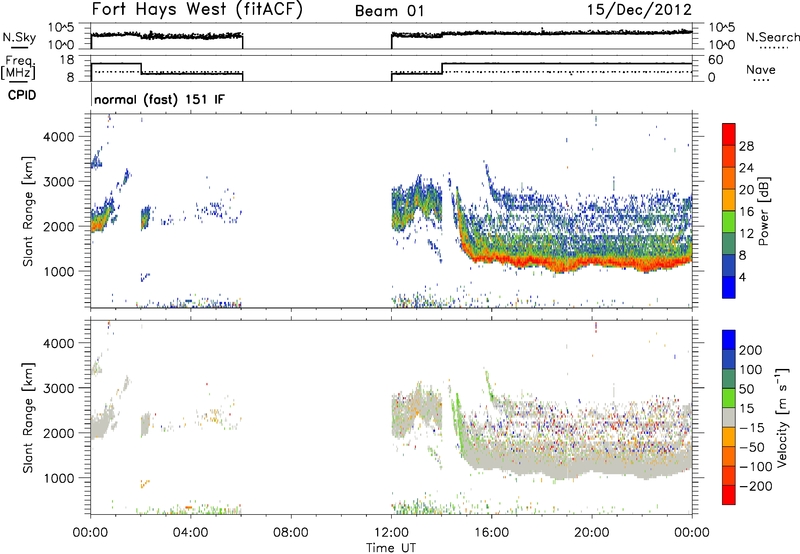Click the '-15' tick on Velocity colorbar
Viewport: 800px width, 554px height.
752,428
